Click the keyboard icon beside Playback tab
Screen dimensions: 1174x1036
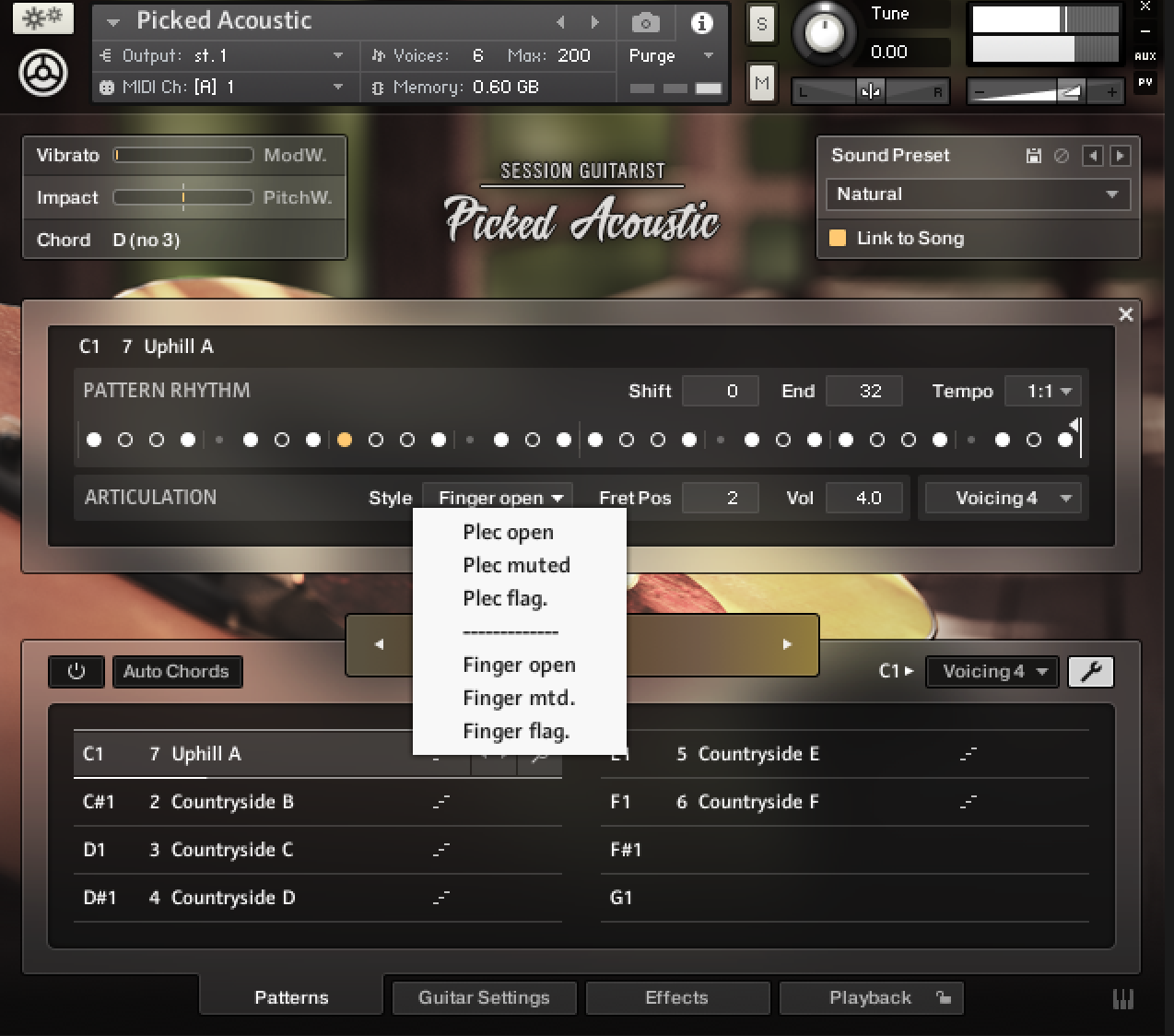point(1123,998)
